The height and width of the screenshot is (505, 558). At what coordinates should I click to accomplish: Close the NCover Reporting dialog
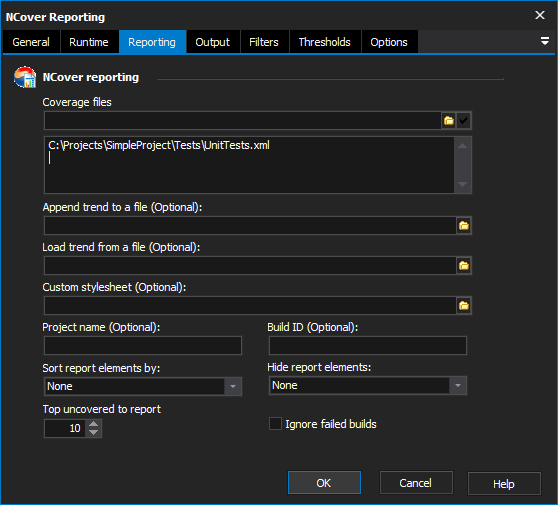click(x=540, y=15)
